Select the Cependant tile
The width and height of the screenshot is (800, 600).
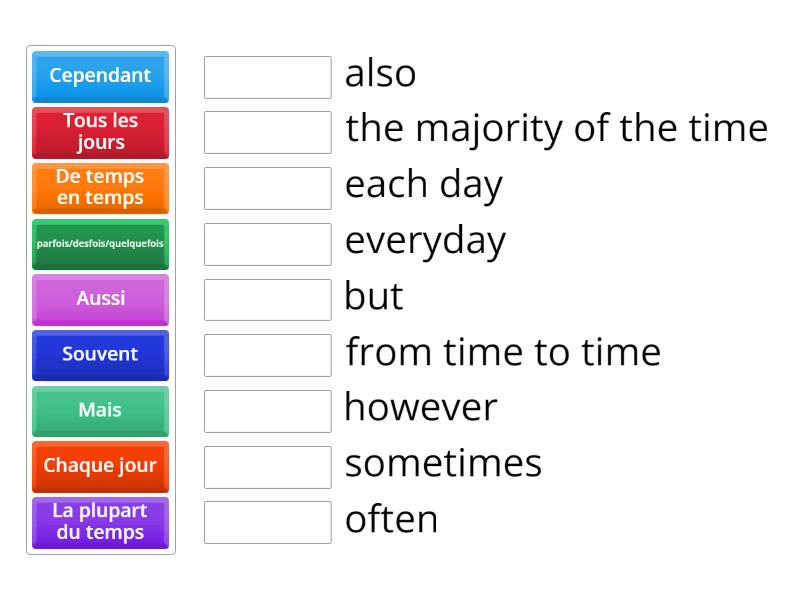pyautogui.click(x=100, y=76)
